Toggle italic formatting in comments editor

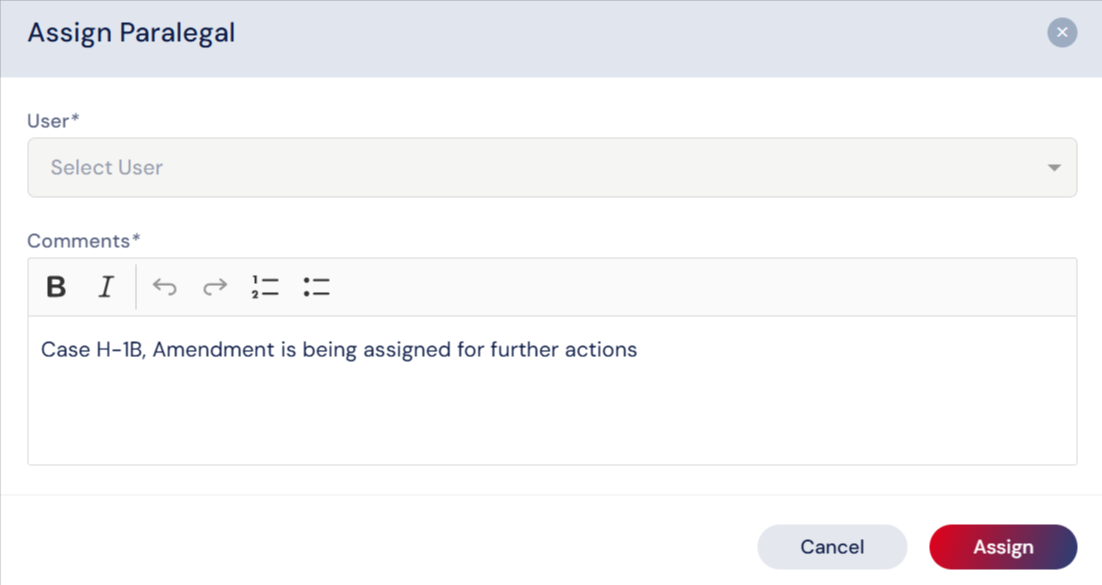[106, 287]
